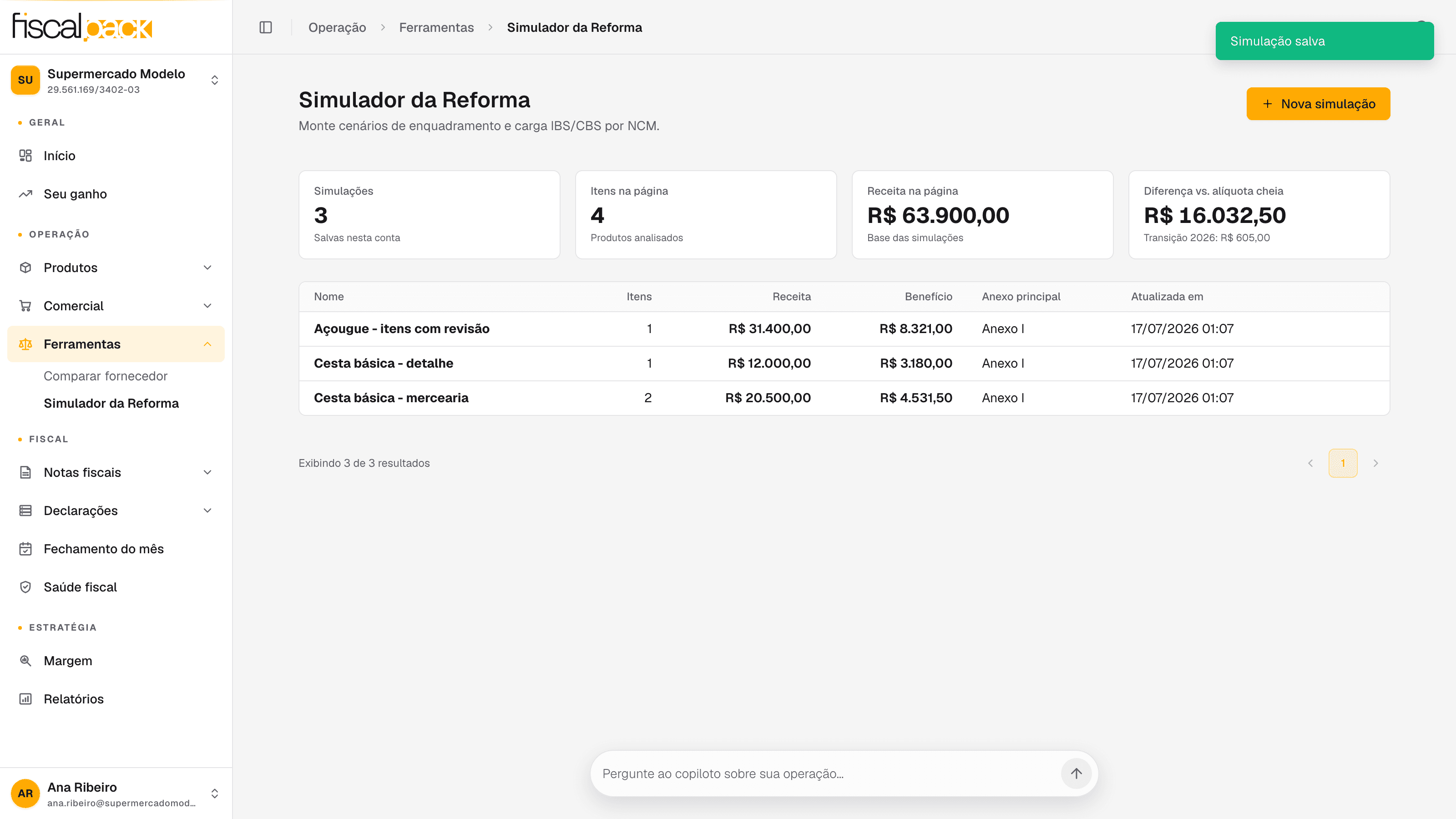Click the R$ 8.321,00 benefício cell
This screenshot has height=819, width=1456.
(915, 329)
